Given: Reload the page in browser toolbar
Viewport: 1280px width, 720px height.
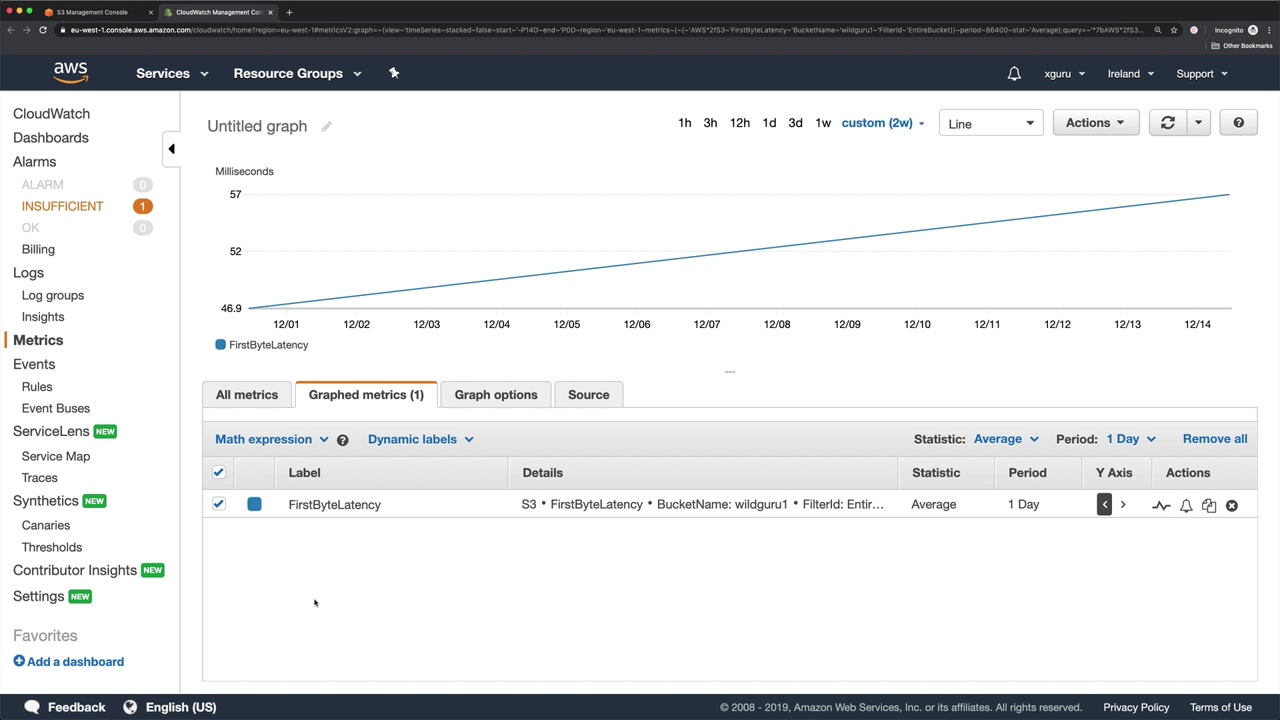Looking at the screenshot, I should tap(43, 30).
